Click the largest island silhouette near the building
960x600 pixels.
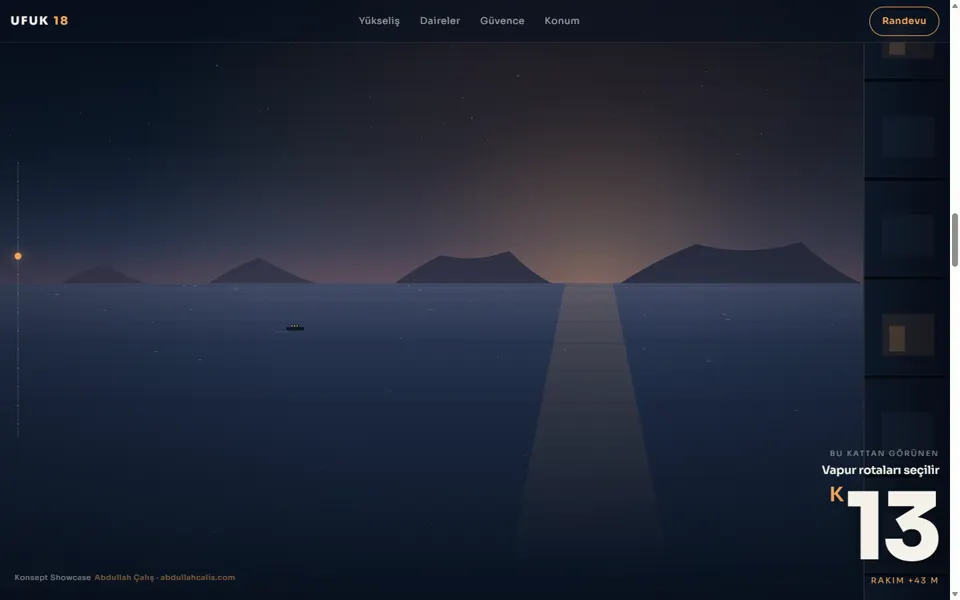pyautogui.click(x=741, y=263)
